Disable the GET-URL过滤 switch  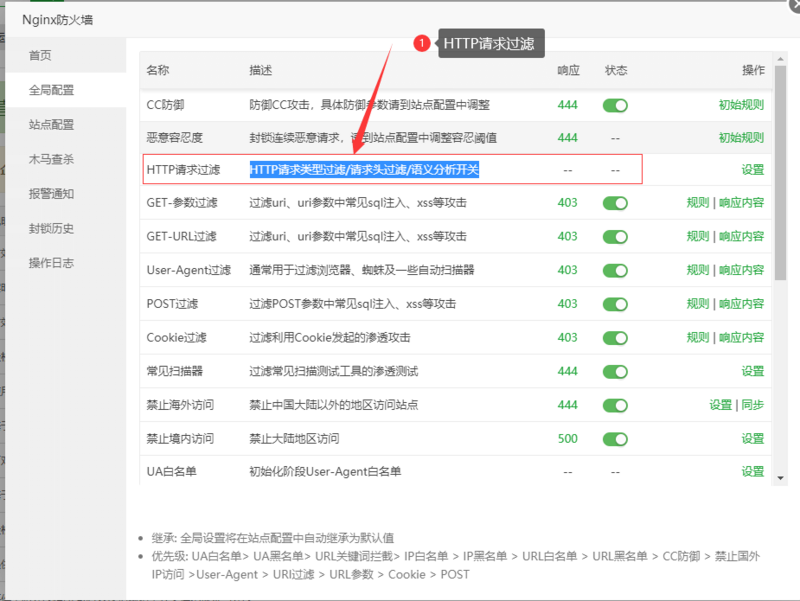click(615, 237)
